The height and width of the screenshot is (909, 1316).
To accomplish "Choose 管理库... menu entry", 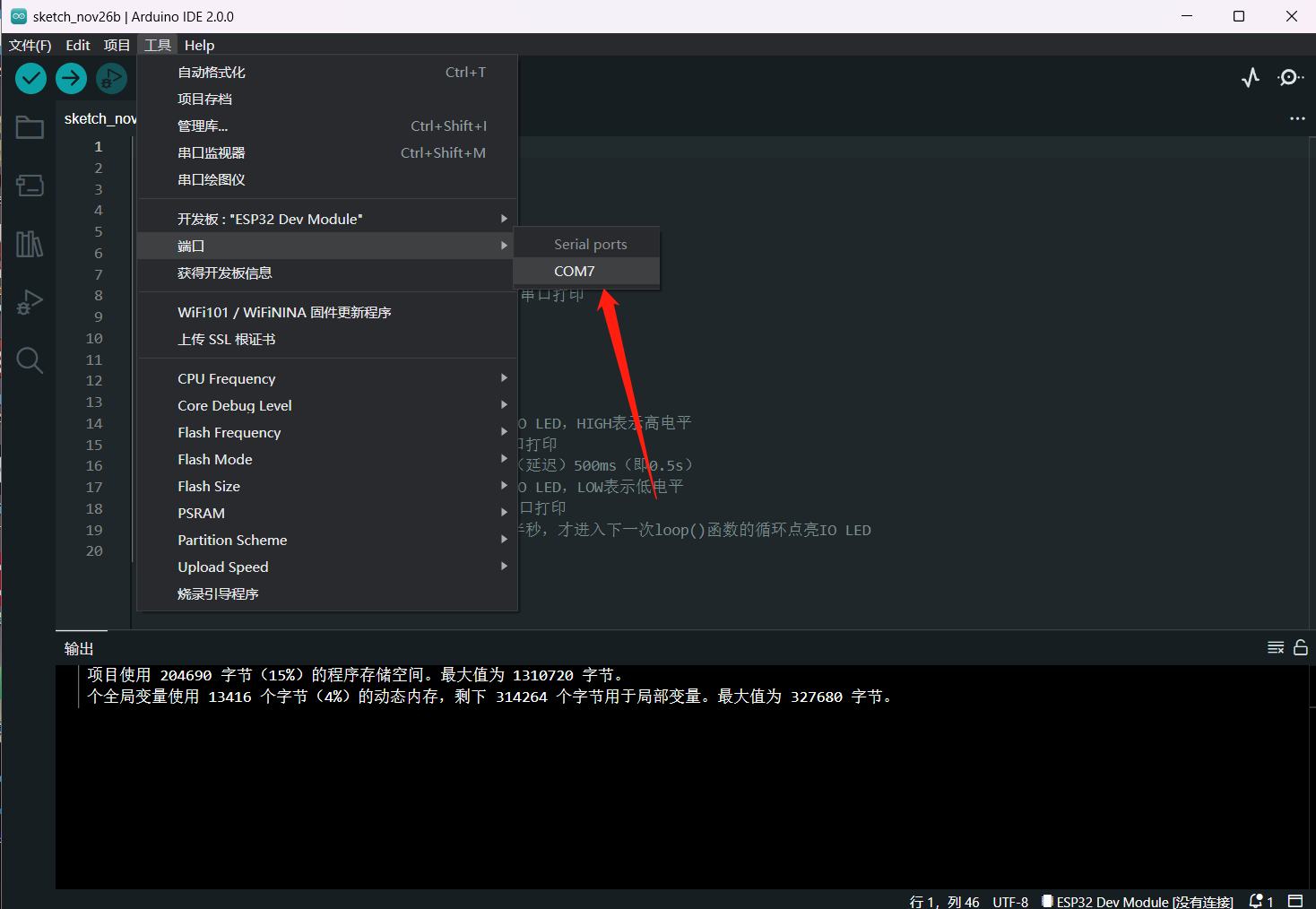I will 327,126.
